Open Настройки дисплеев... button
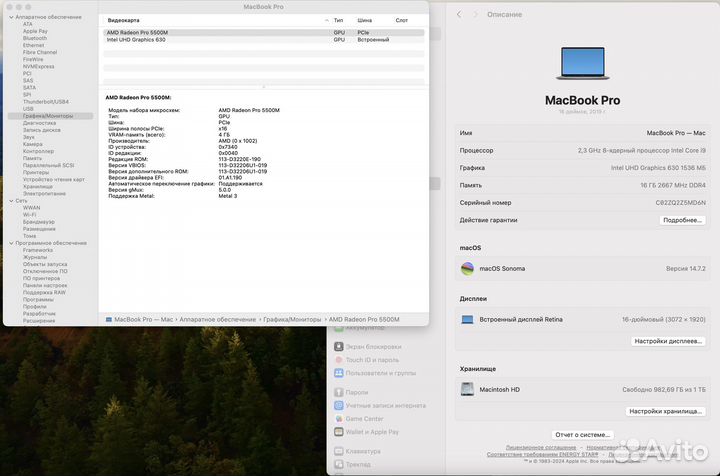 pyautogui.click(x=668, y=341)
